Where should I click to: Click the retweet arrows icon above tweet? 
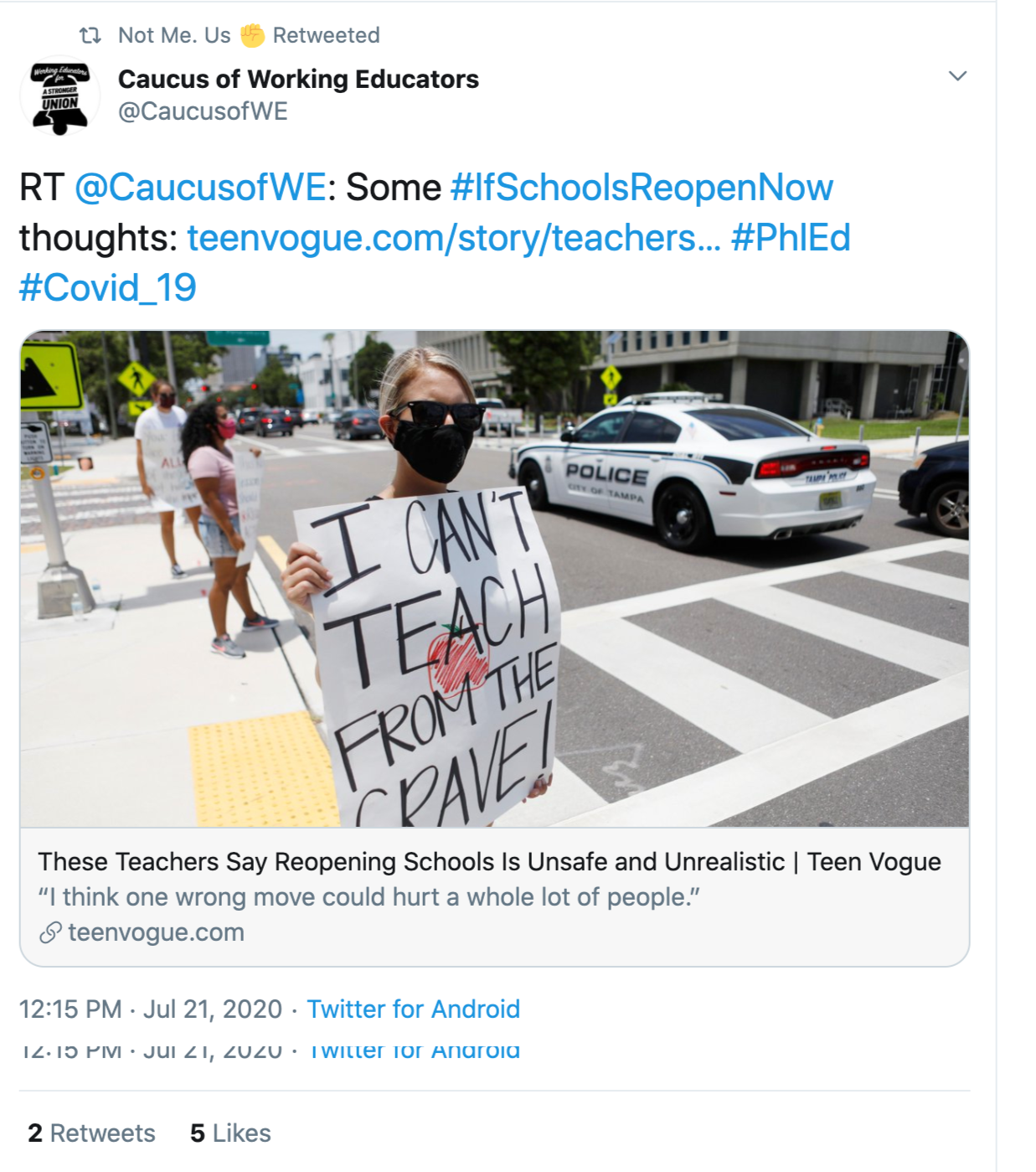click(x=90, y=35)
